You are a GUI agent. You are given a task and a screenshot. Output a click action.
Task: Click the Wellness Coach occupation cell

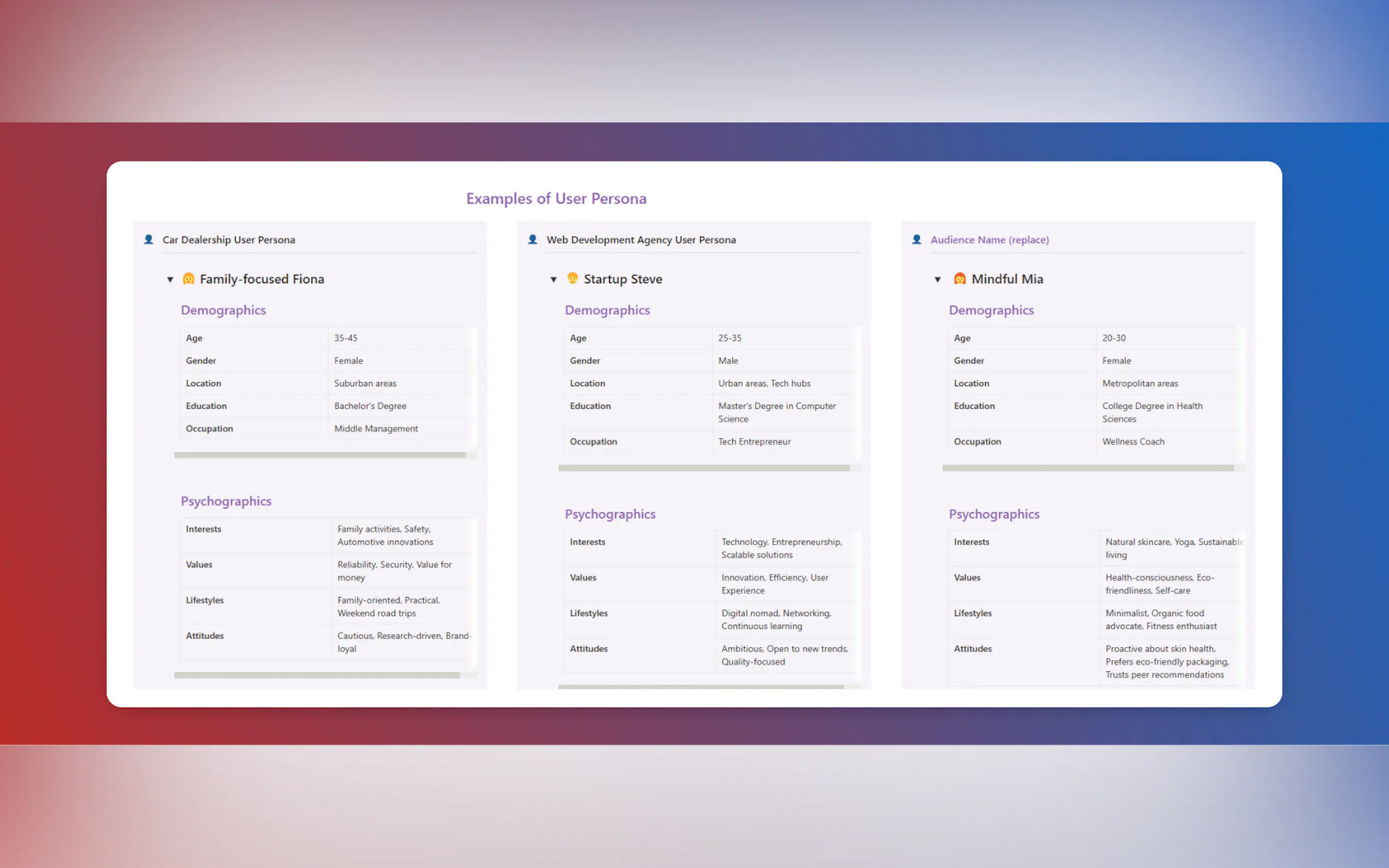pos(1133,442)
